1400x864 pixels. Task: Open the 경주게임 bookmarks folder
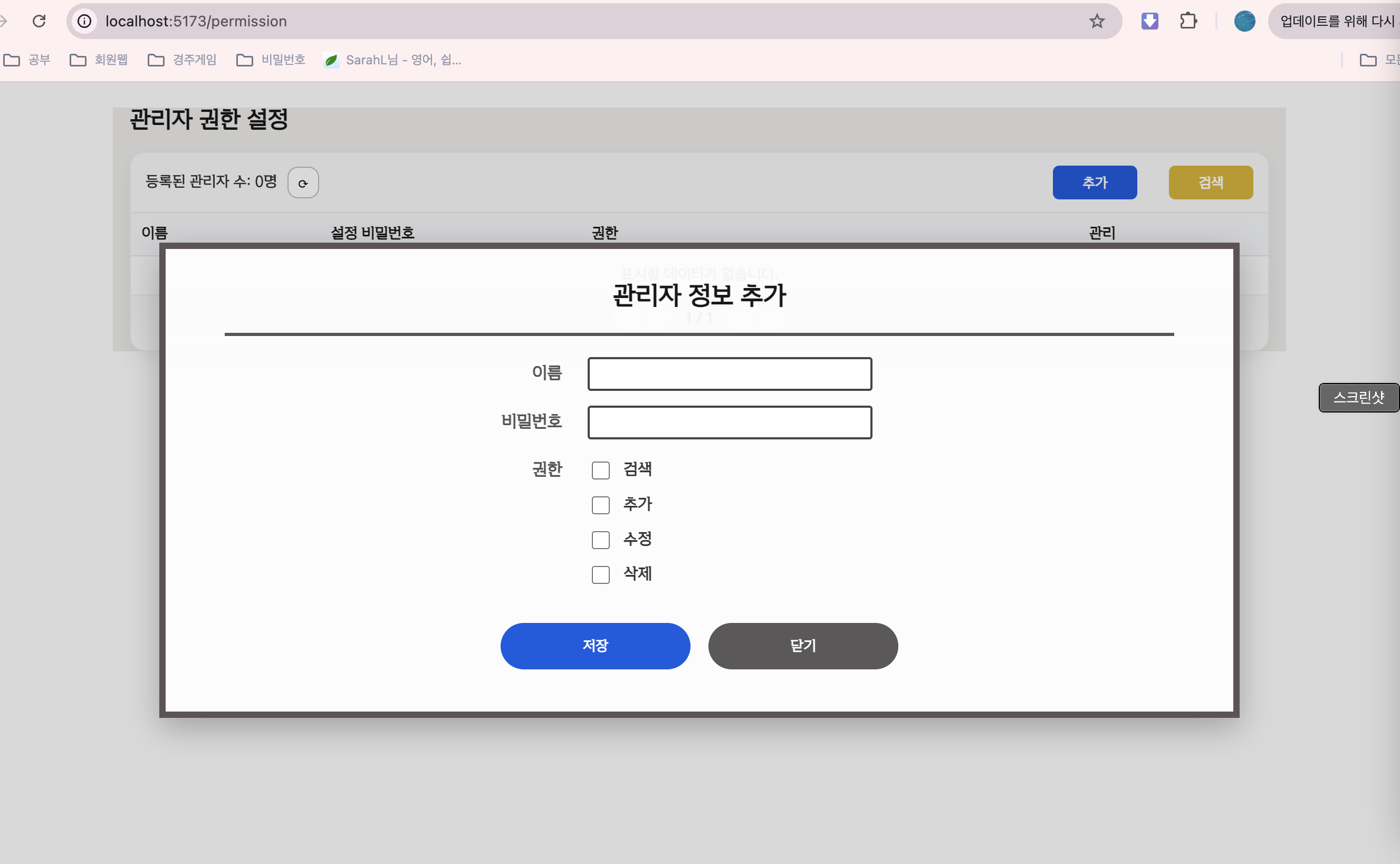pos(183,60)
